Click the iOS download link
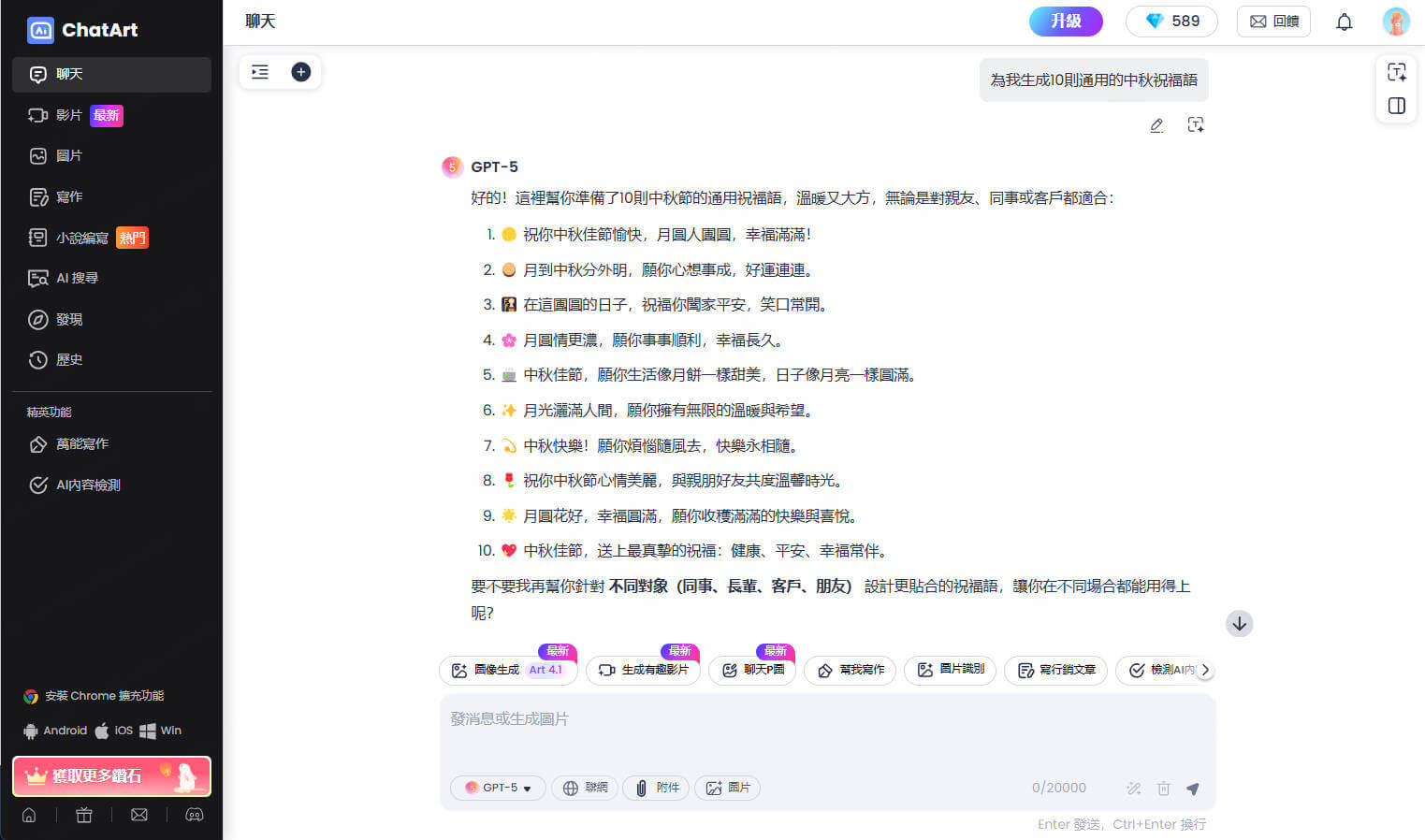Screen dimensions: 1425x840 [x=113, y=731]
